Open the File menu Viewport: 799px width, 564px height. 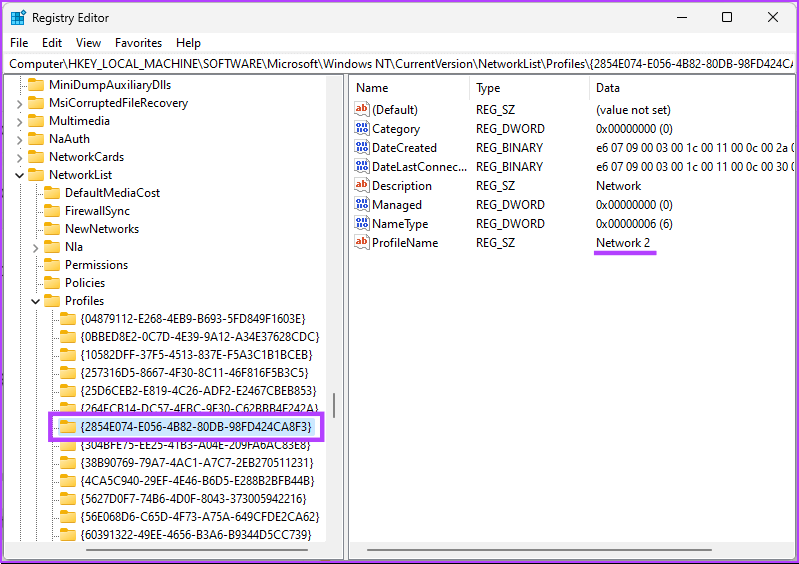pyautogui.click(x=19, y=43)
